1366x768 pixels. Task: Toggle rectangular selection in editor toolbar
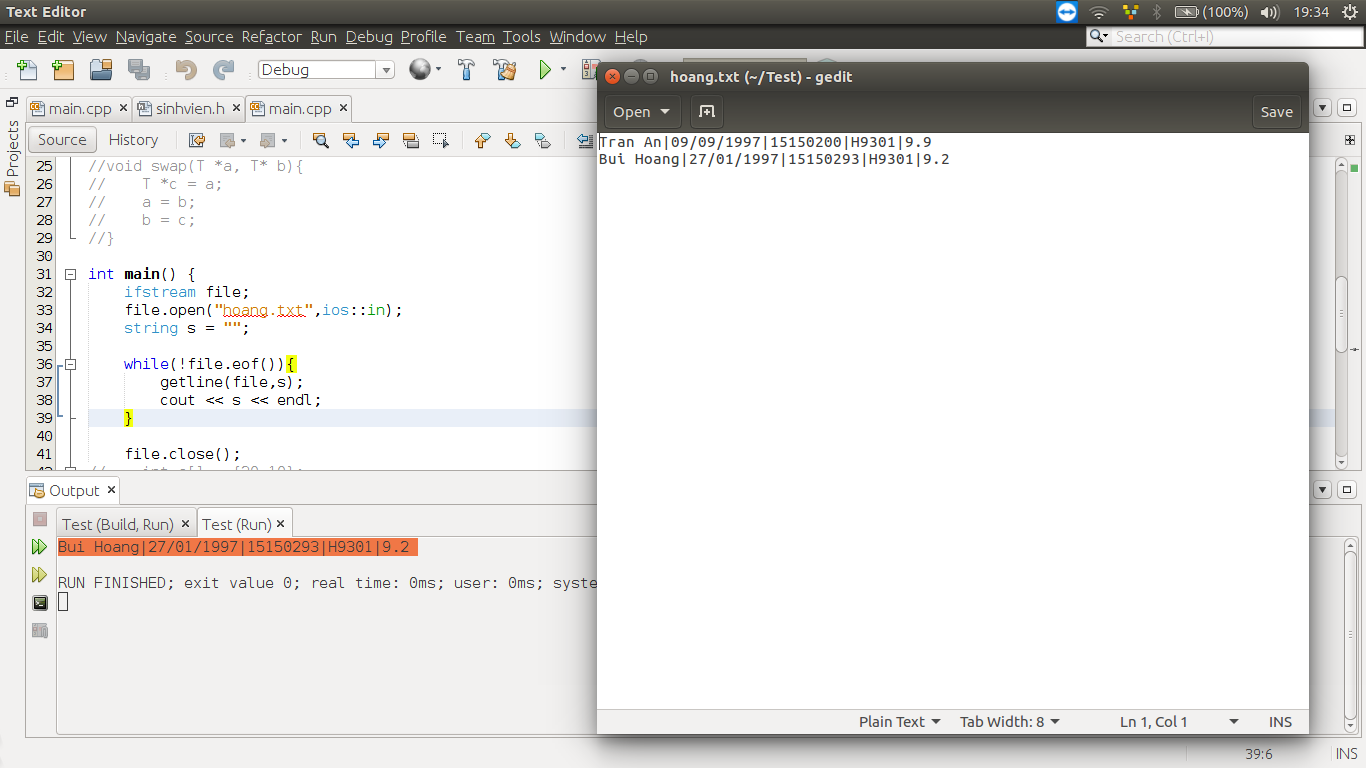pyautogui.click(x=440, y=140)
